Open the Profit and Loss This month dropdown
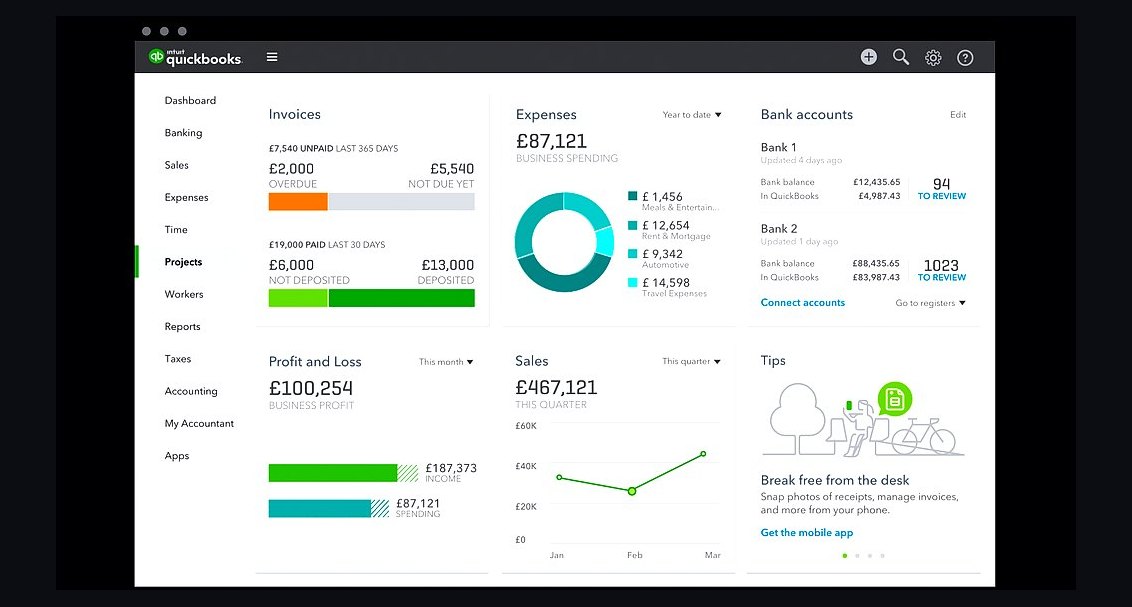The height and width of the screenshot is (607, 1132). tap(445, 362)
